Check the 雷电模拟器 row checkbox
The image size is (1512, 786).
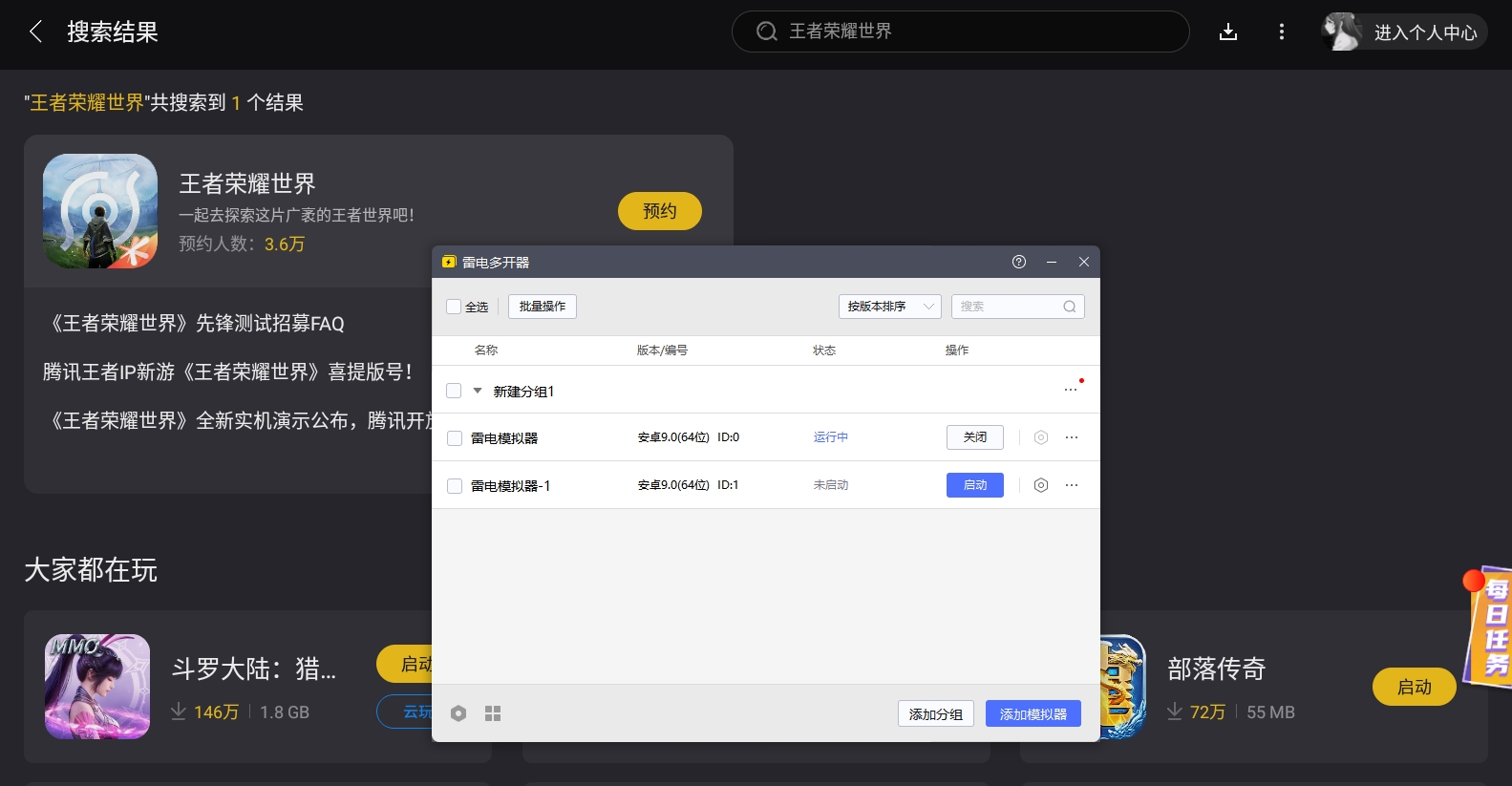click(455, 438)
